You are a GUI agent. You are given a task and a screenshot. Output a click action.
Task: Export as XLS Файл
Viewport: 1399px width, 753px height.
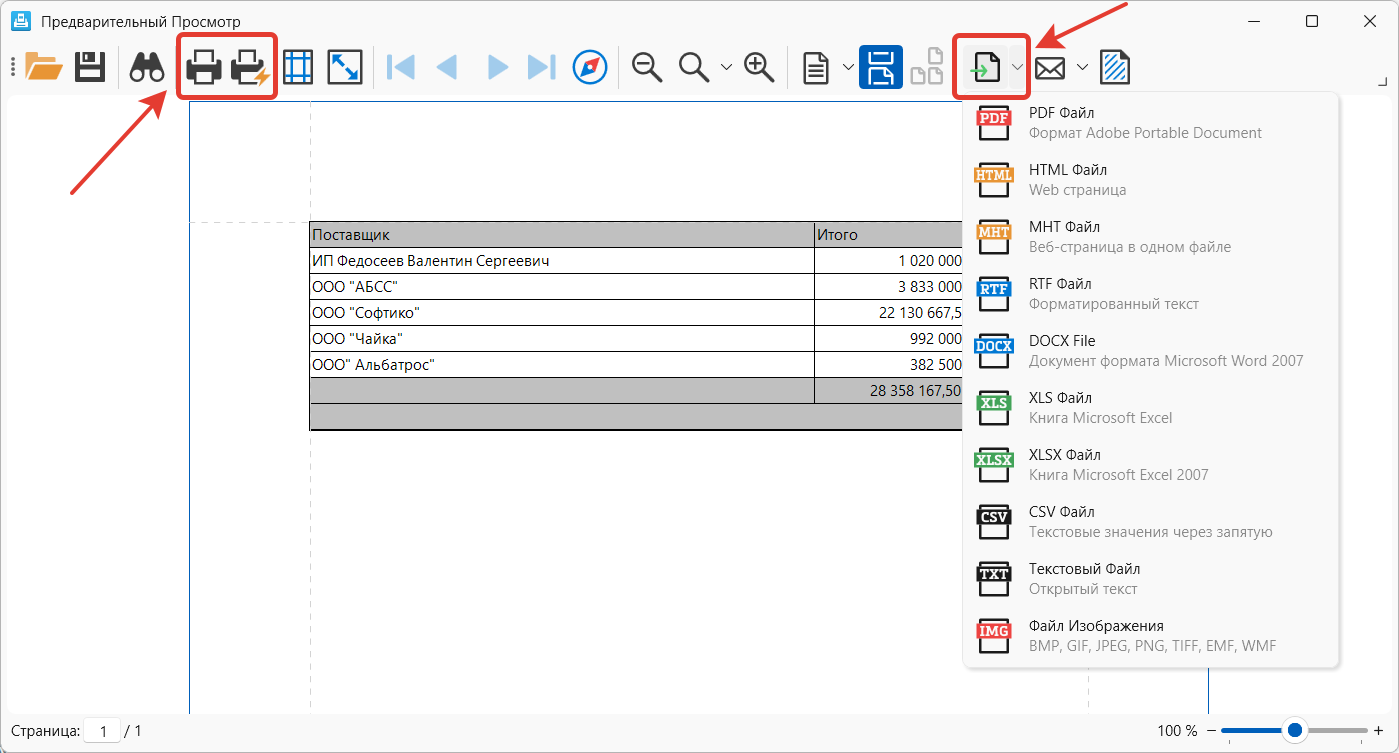[x=1150, y=407]
